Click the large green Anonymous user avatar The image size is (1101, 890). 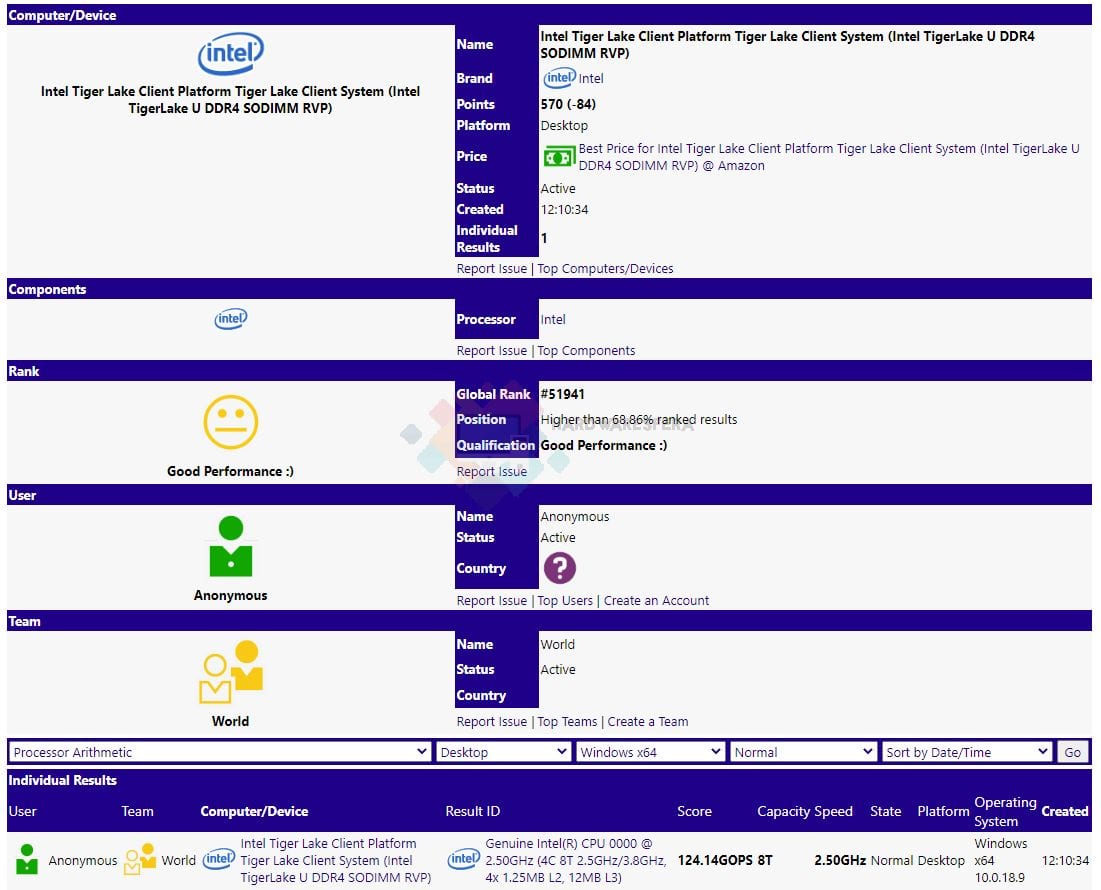pyautogui.click(x=230, y=546)
